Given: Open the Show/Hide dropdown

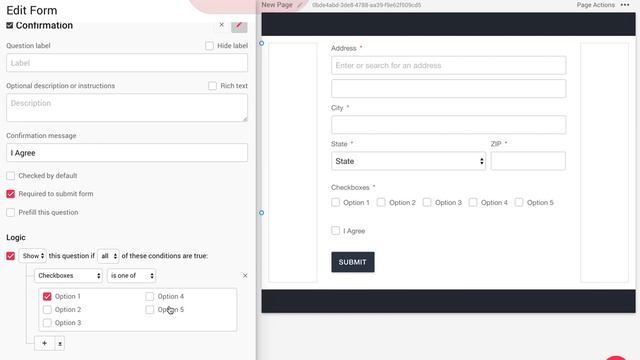Looking at the screenshot, I should 33,256.
